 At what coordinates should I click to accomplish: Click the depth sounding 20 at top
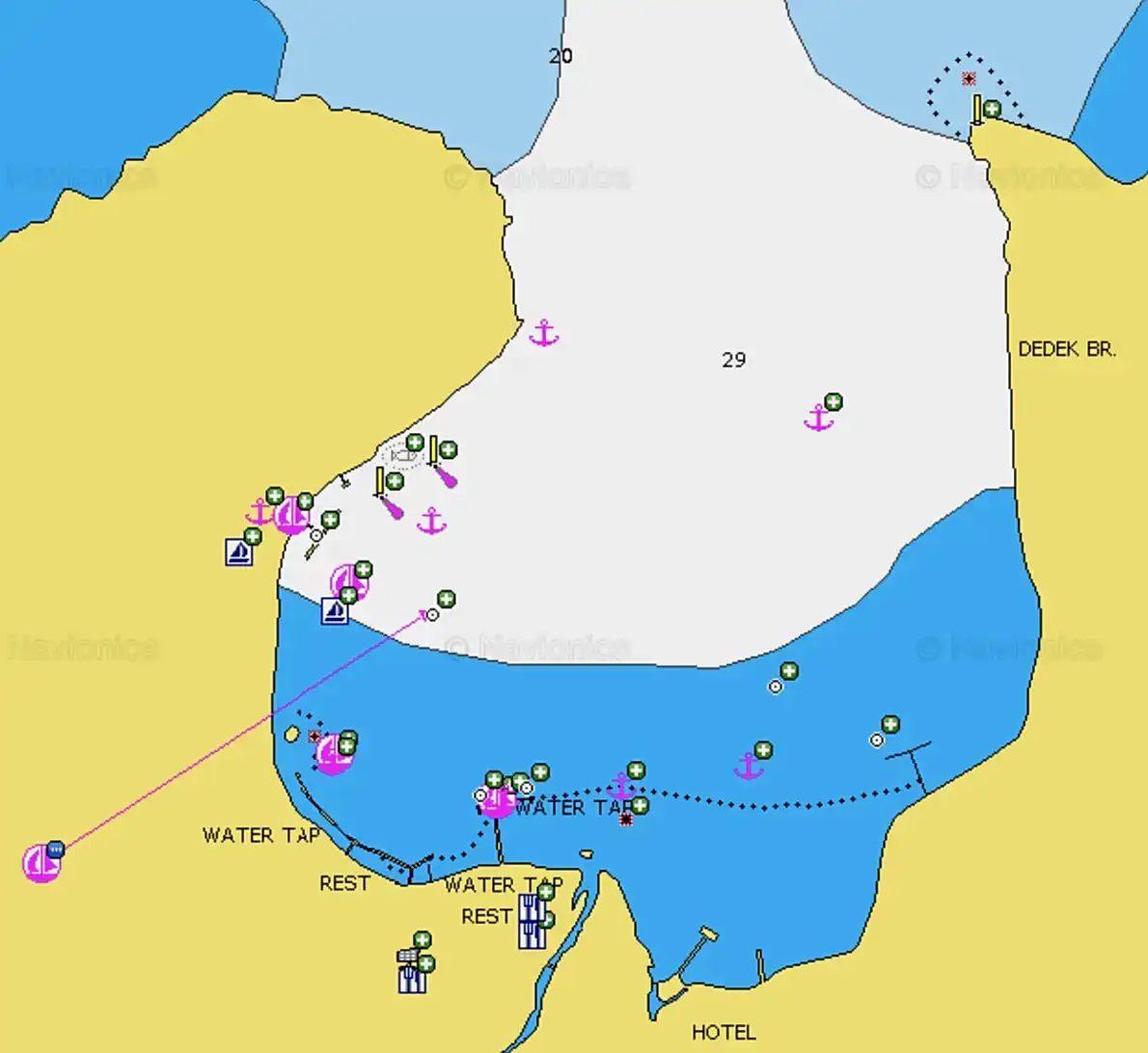click(560, 56)
